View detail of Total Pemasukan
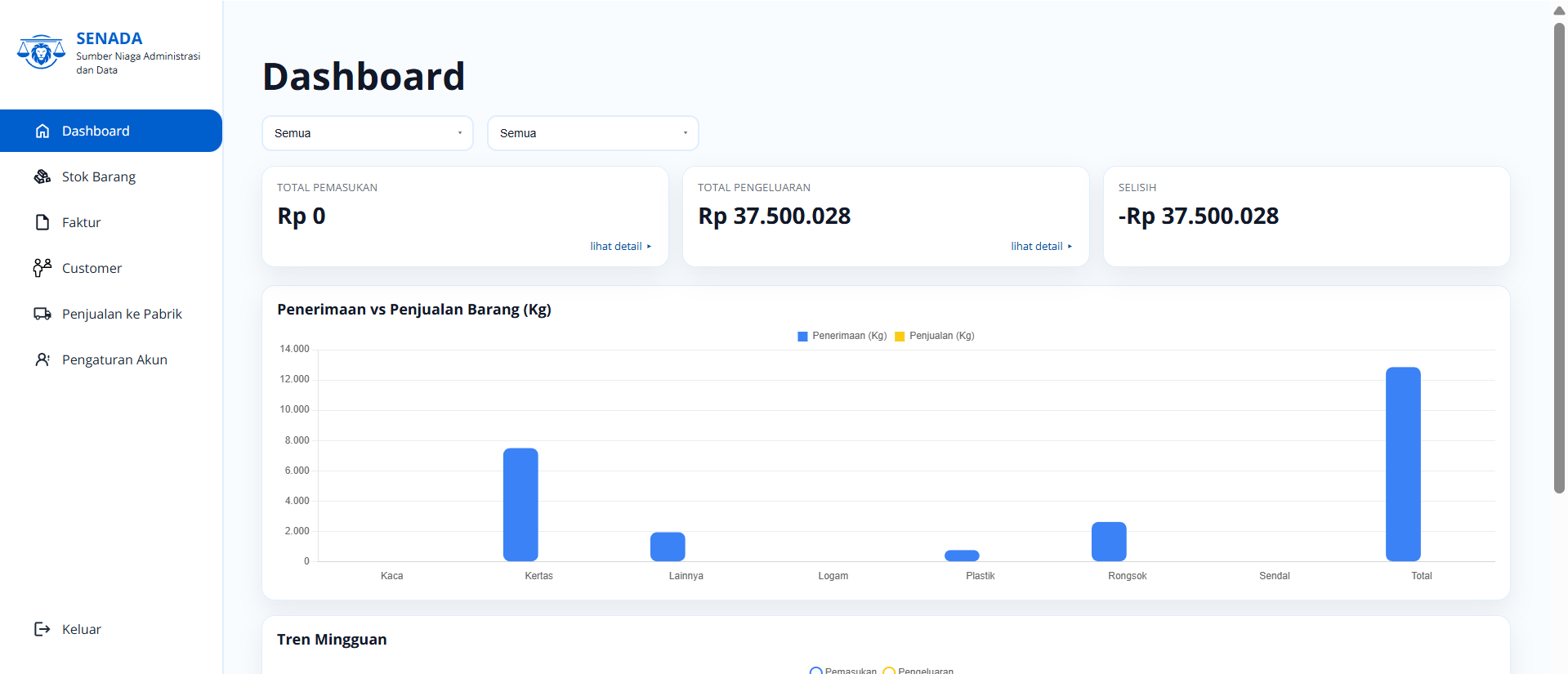Screen dimensions: 1568x674 tap(620, 246)
